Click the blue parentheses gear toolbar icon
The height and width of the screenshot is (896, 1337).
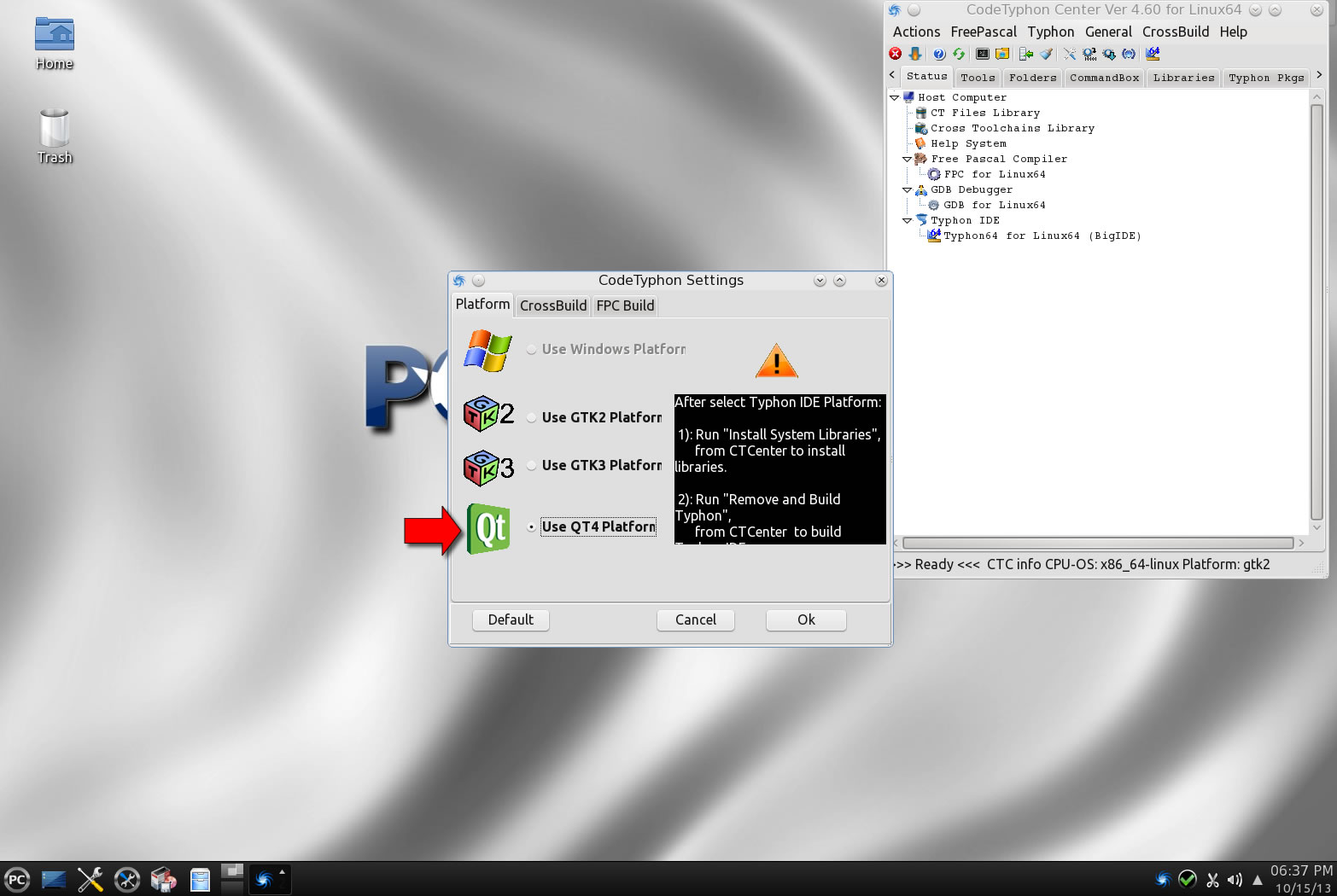(1129, 54)
